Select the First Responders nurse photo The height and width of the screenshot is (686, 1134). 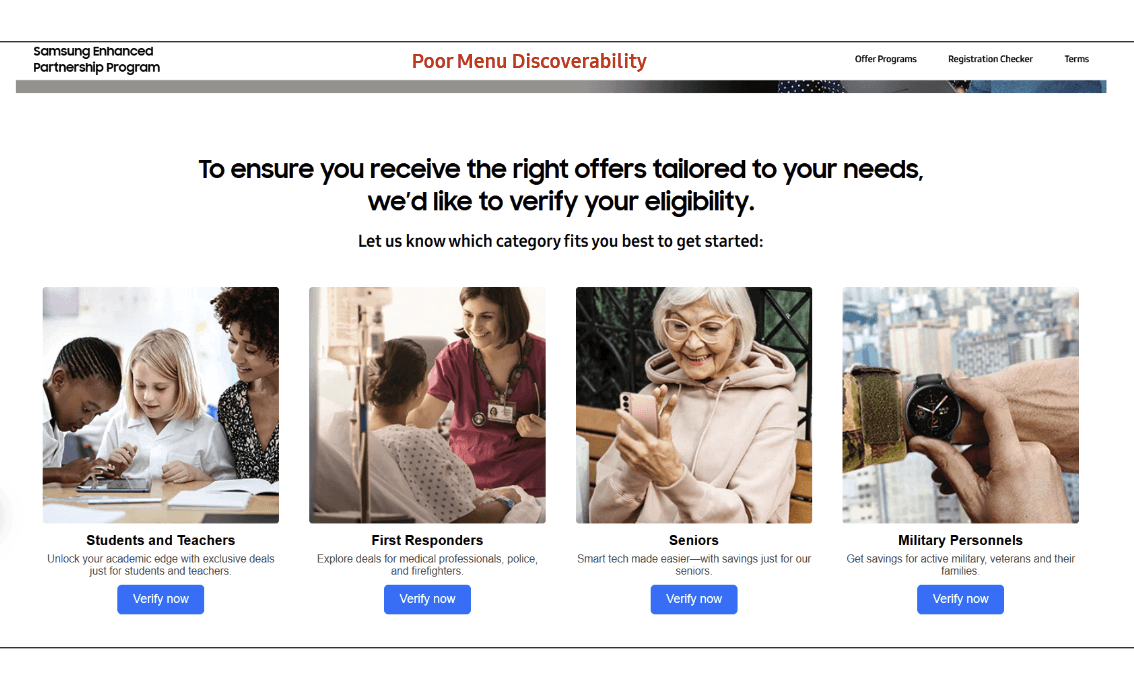point(427,405)
